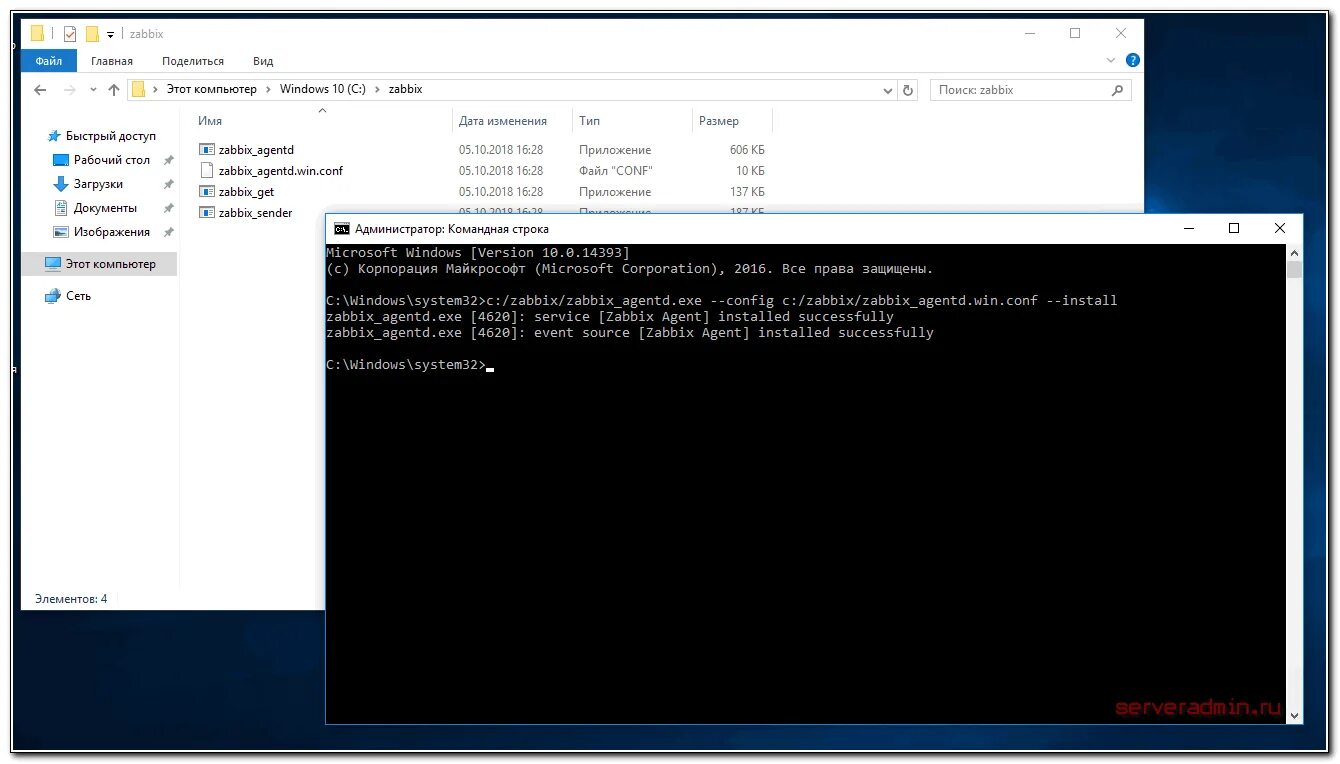This screenshot has height=764, width=1340.
Task: Minimize the Command Prompt window
Action: [1189, 229]
